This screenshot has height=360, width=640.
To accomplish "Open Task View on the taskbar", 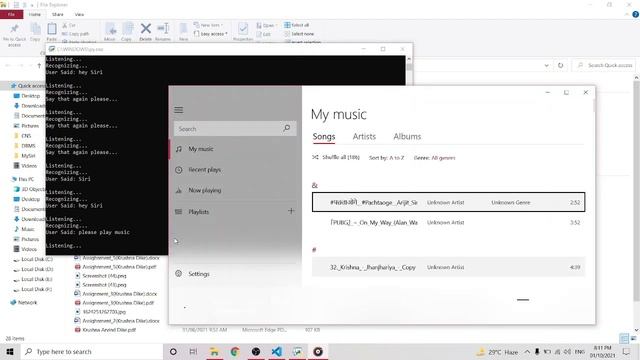I will (193, 351).
